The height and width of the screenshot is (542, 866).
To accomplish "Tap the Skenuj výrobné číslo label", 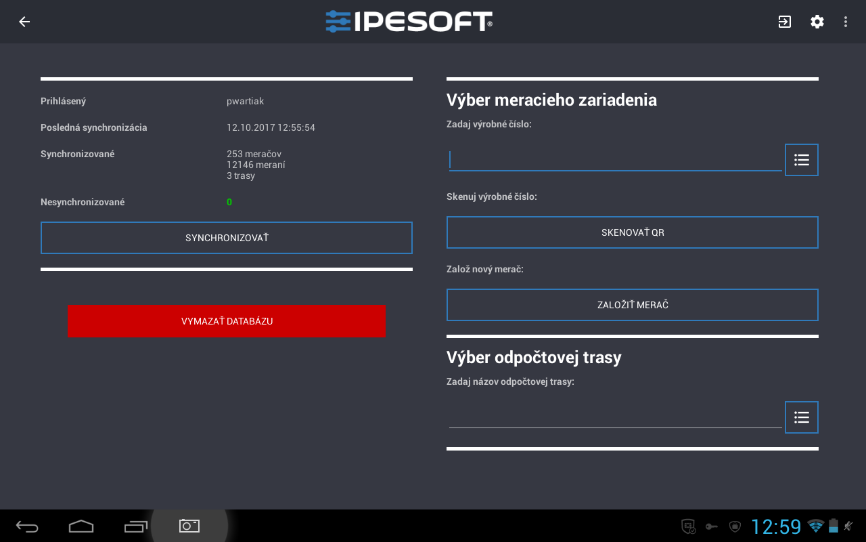I will click(x=492, y=197).
